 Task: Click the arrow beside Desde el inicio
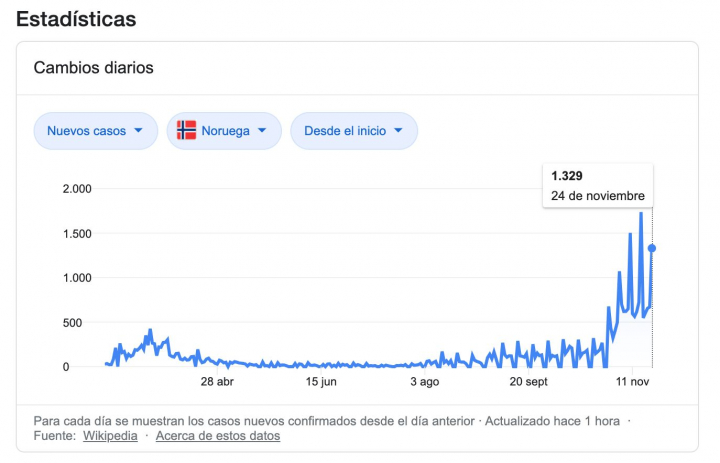coord(398,131)
